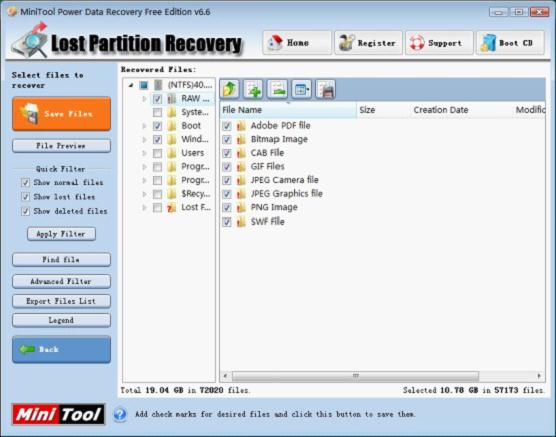Click the Users folder icon in tree
The height and width of the screenshot is (437, 556).
coord(172,153)
